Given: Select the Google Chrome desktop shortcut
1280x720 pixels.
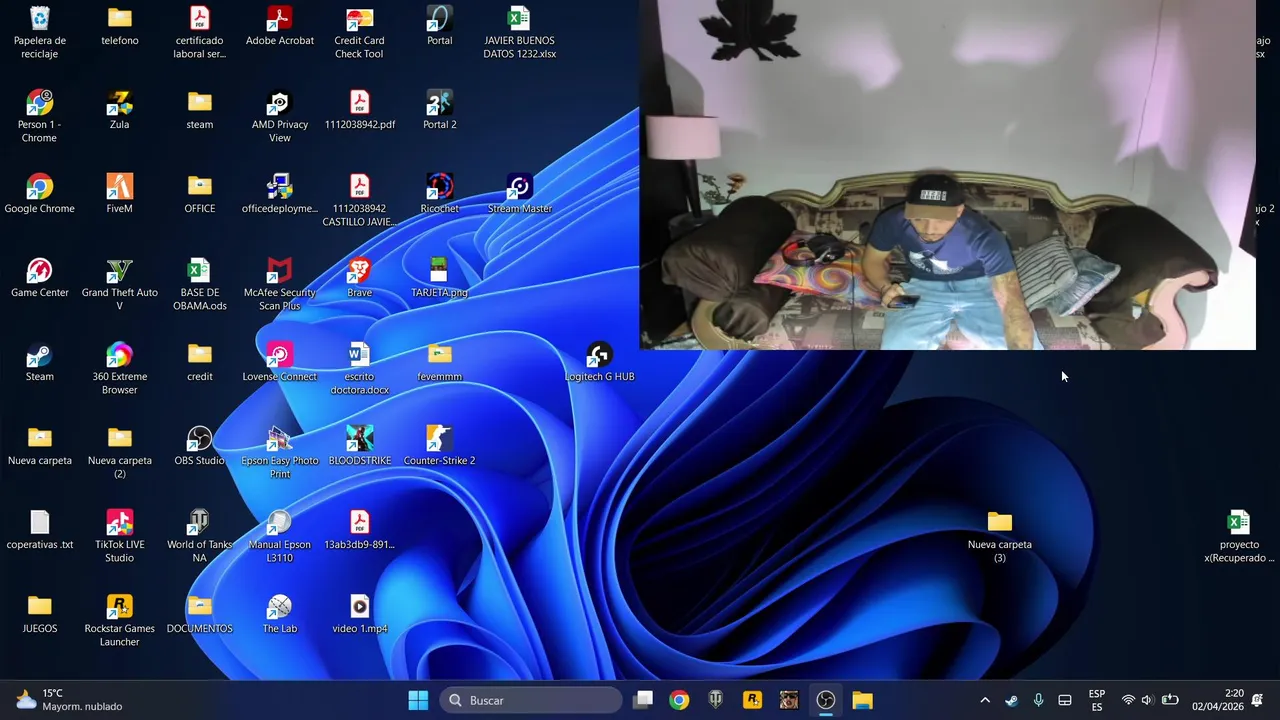Looking at the screenshot, I should 39,194.
